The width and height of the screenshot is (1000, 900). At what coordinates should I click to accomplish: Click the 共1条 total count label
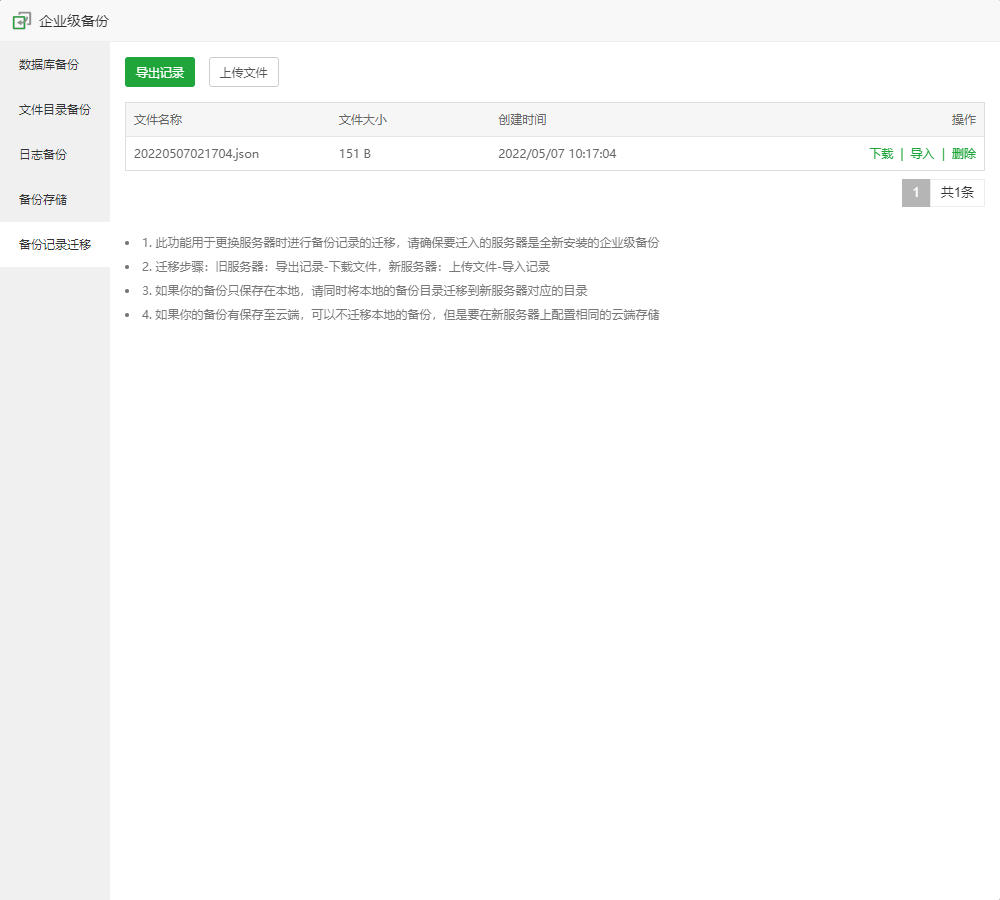tap(957, 193)
